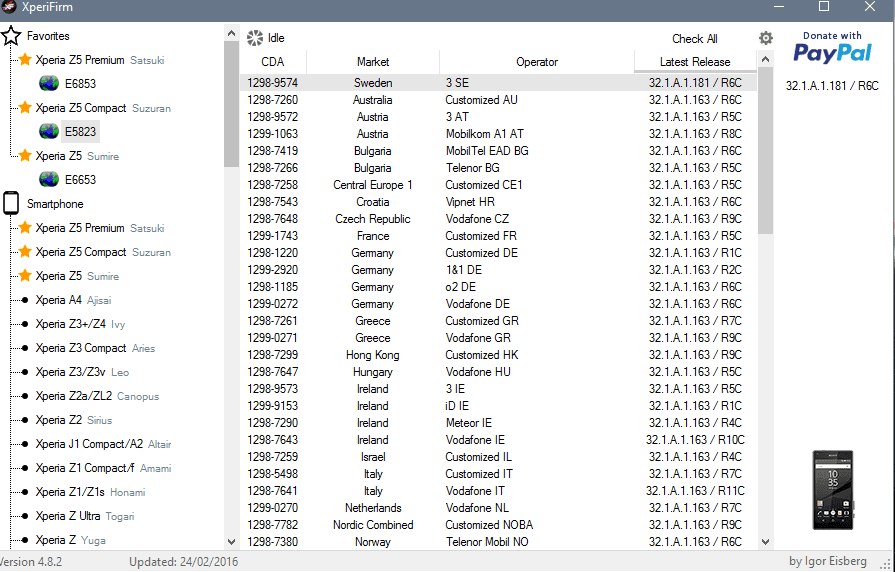Click star beside Xperia Z5 Sumire in Favorites
This screenshot has height=572, width=895.
(25, 155)
